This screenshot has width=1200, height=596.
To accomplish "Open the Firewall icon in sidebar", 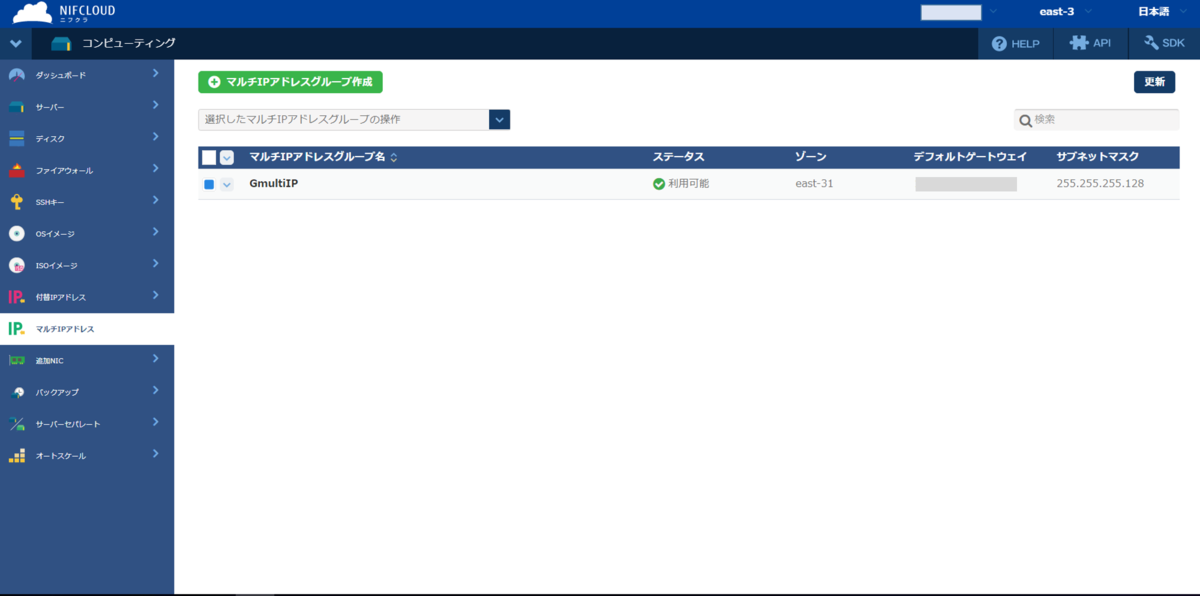I will tap(17, 170).
